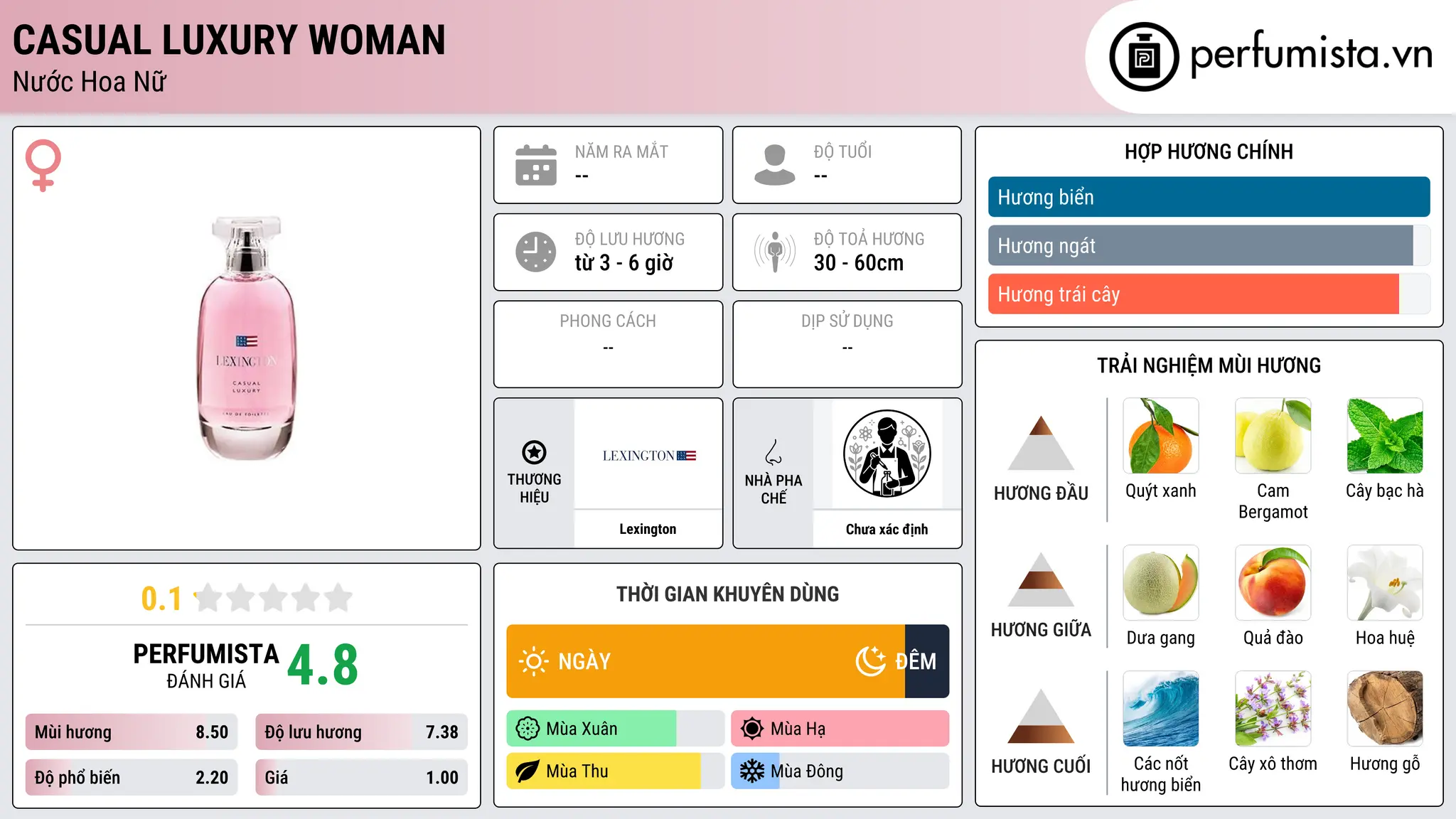Image resolution: width=1456 pixels, height=819 pixels.
Task: Click the Hương trái cây accord bar
Action: coord(1209,294)
